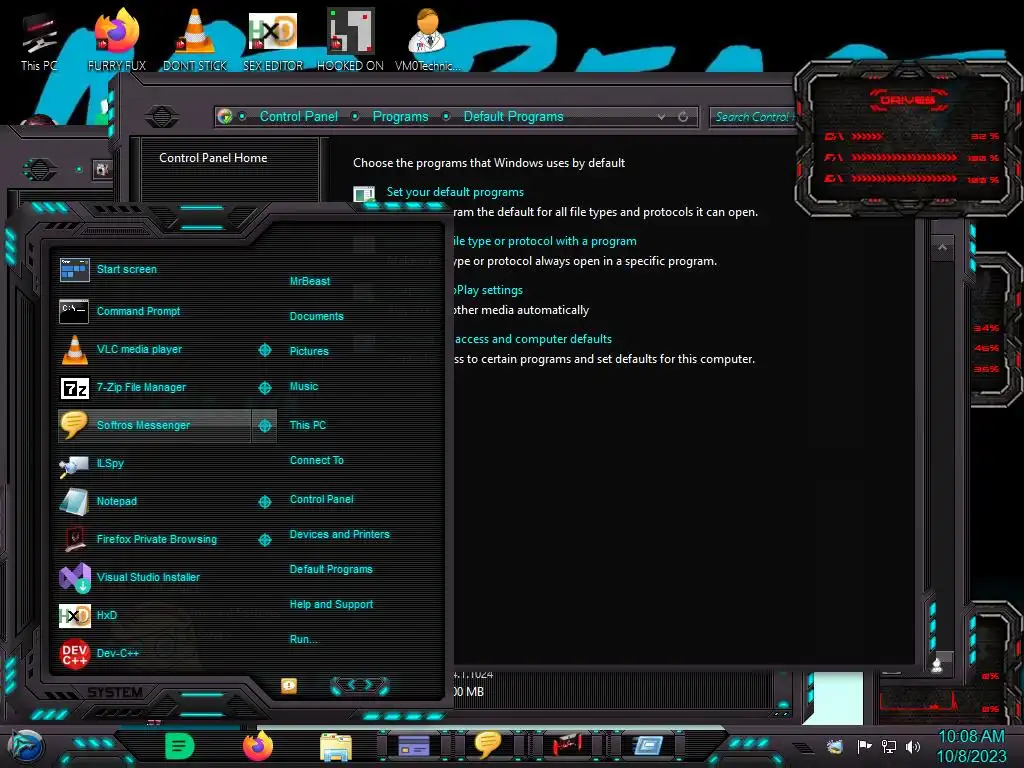Click the 7-Zip File Manager icon

74,388
